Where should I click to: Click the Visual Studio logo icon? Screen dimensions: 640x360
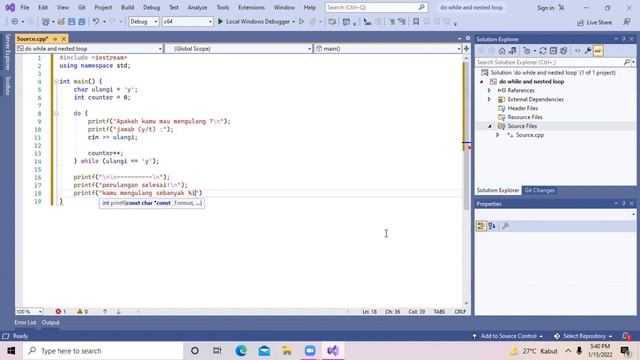pyautogui.click(x=10, y=7)
